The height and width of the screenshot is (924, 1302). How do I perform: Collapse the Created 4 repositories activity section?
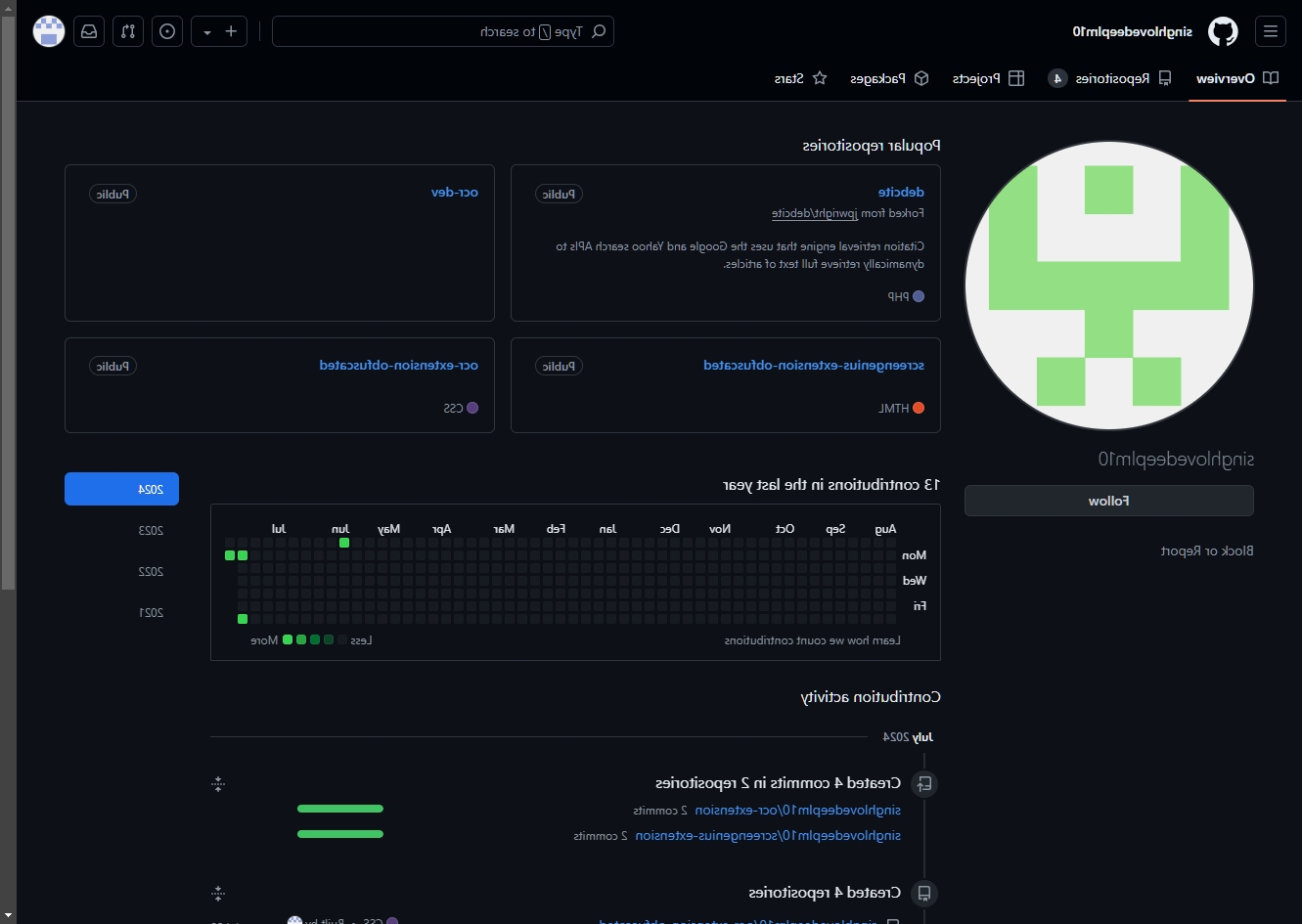coord(218,894)
